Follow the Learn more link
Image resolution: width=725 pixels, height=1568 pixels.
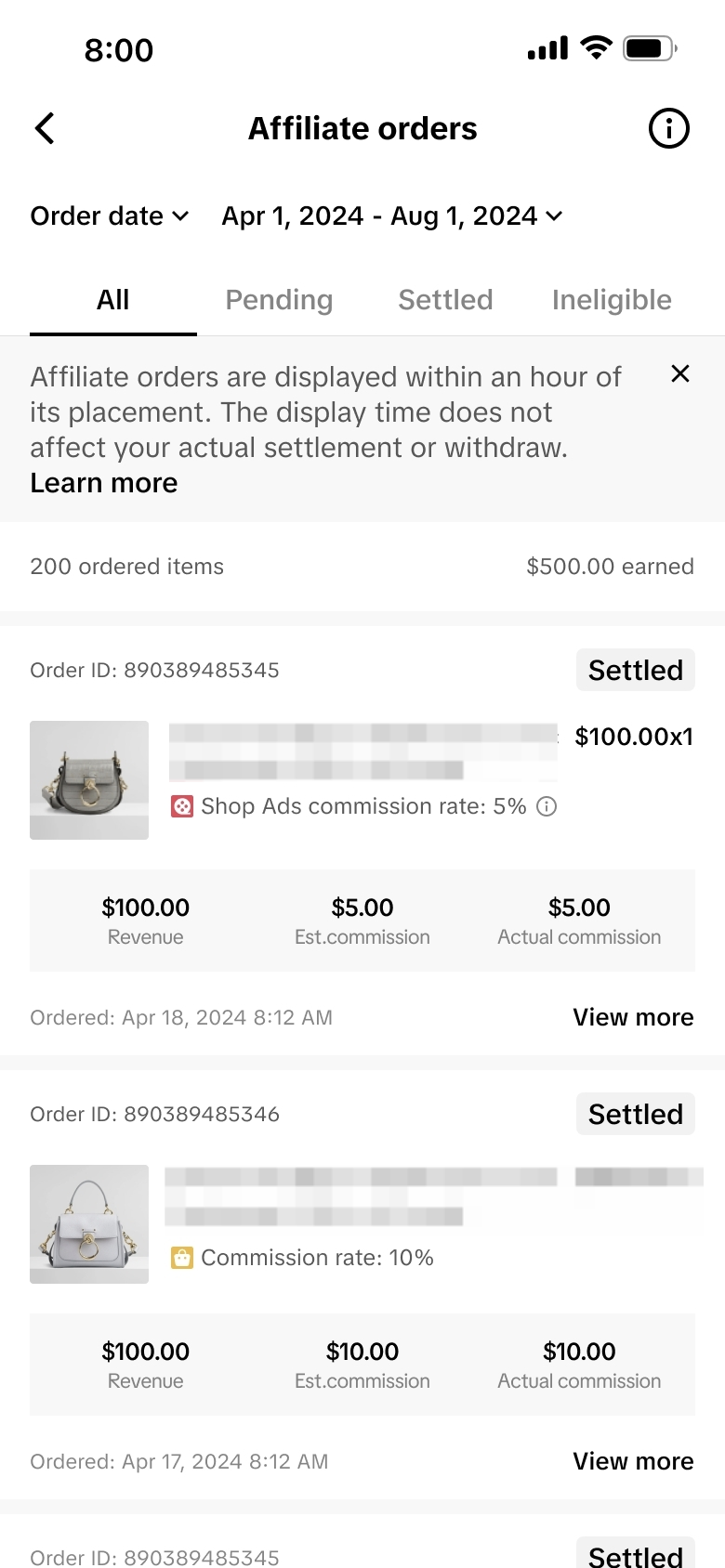click(x=104, y=483)
